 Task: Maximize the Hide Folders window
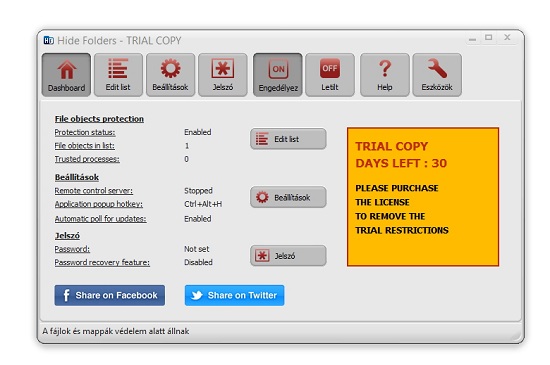click(x=489, y=37)
